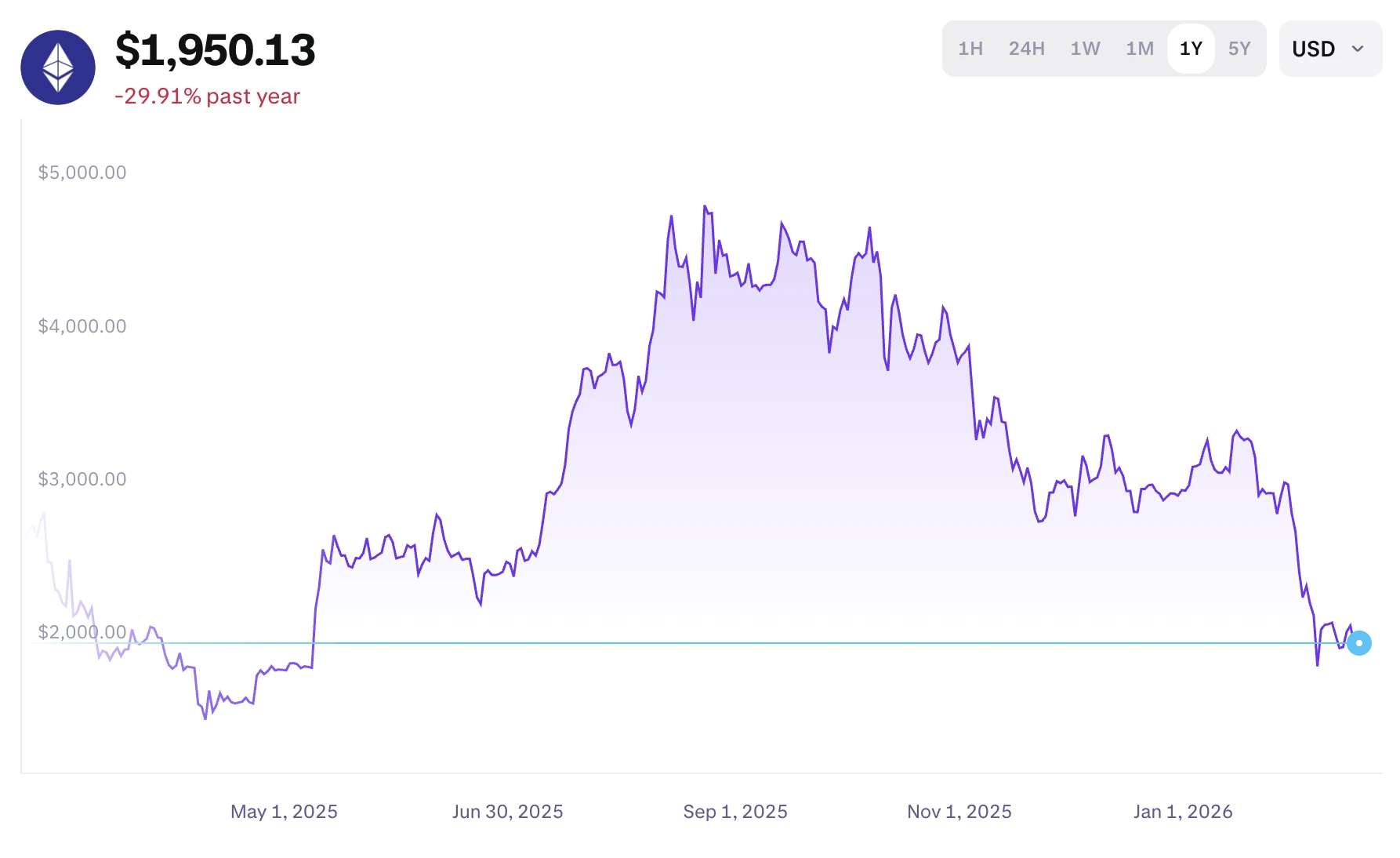Image resolution: width=1400 pixels, height=858 pixels.
Task: Select the 24H time range
Action: (x=1026, y=49)
